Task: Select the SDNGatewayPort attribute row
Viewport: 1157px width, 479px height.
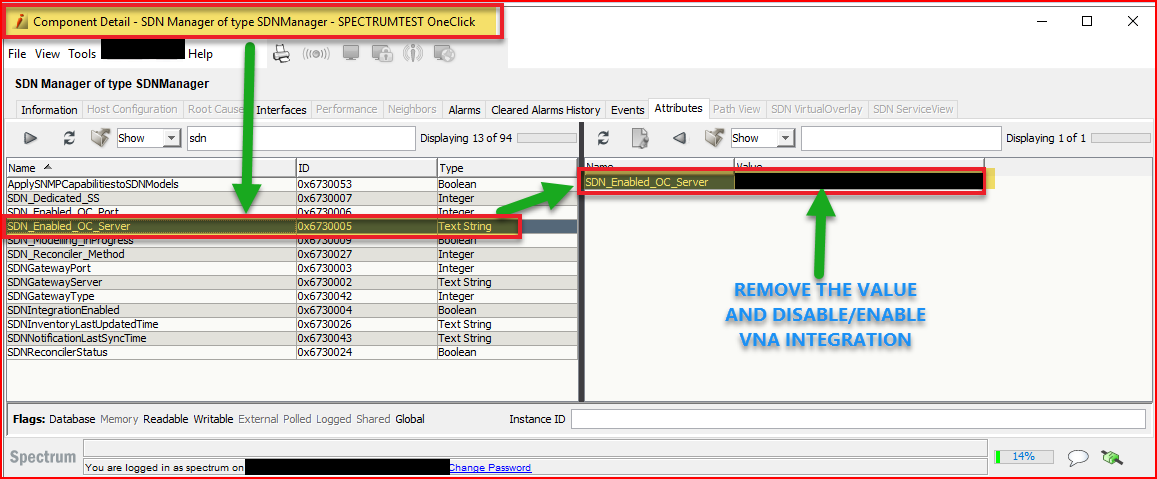Action: (291, 268)
